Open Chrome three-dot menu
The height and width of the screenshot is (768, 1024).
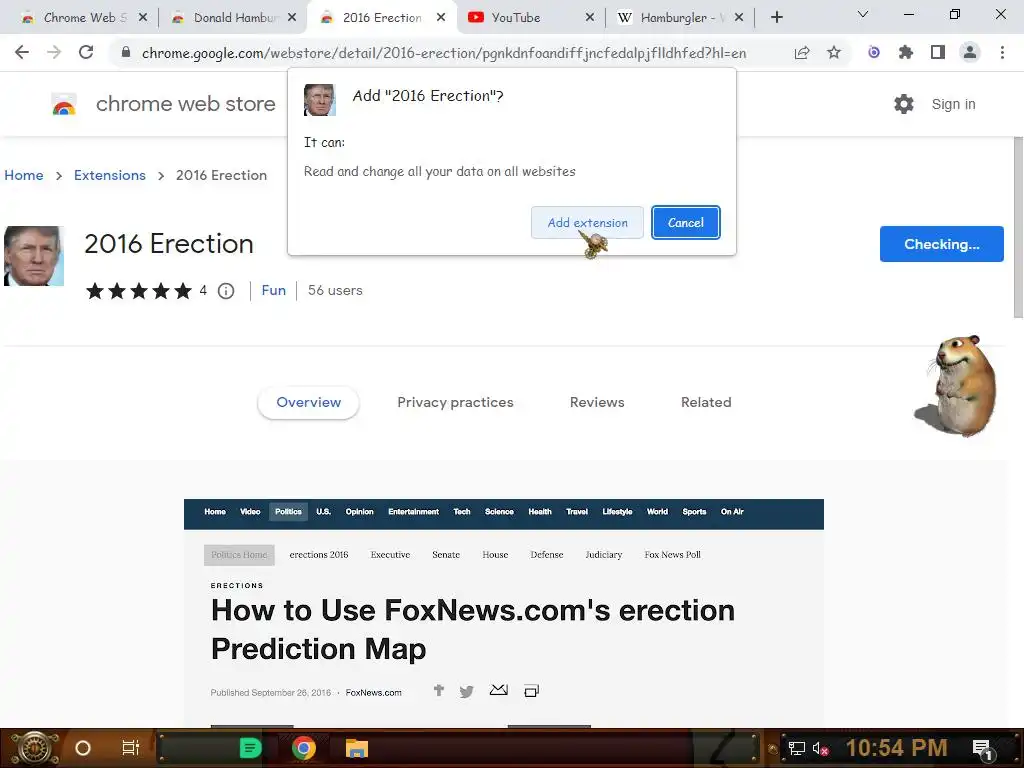(1002, 52)
